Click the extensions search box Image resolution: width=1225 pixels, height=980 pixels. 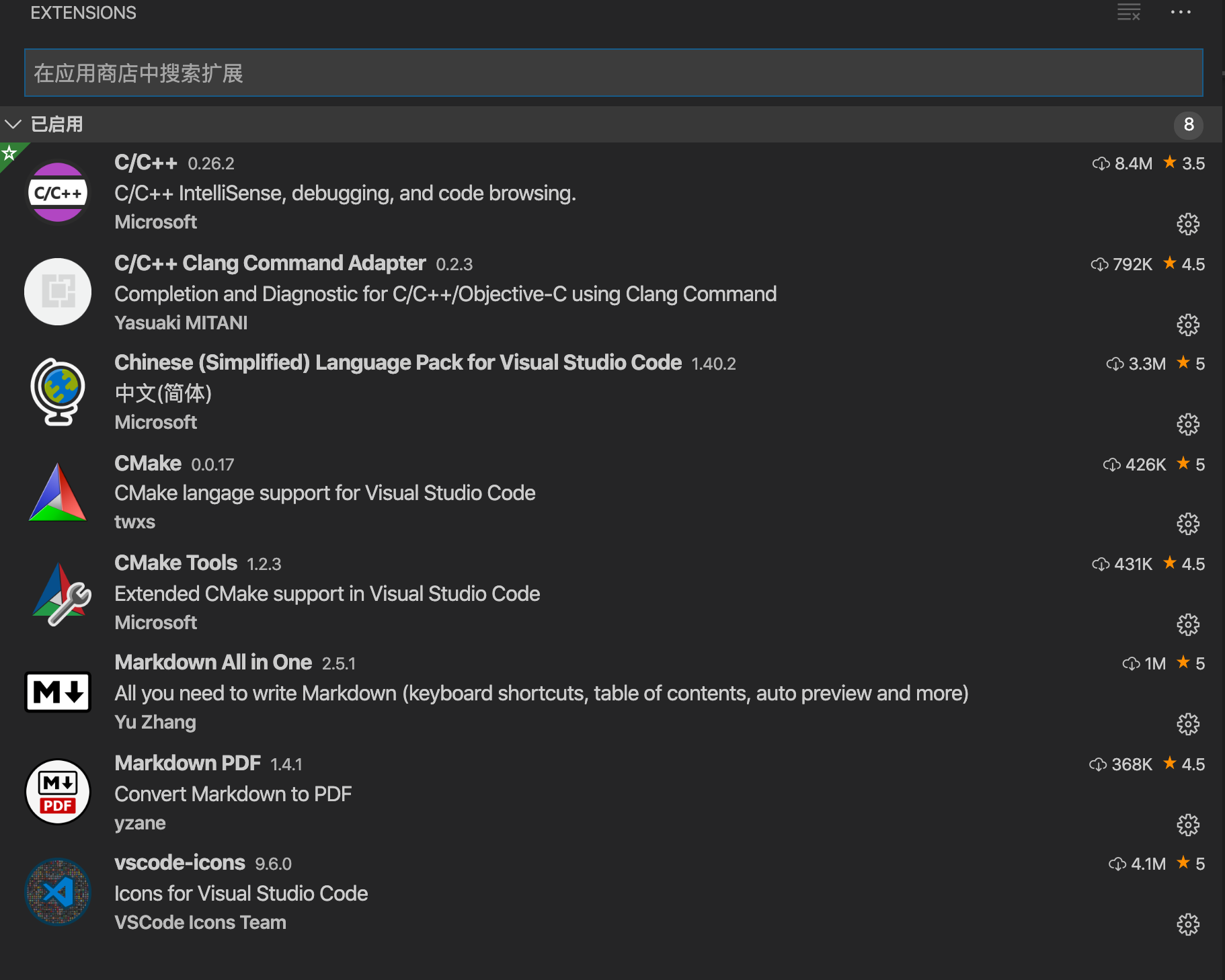tap(613, 73)
